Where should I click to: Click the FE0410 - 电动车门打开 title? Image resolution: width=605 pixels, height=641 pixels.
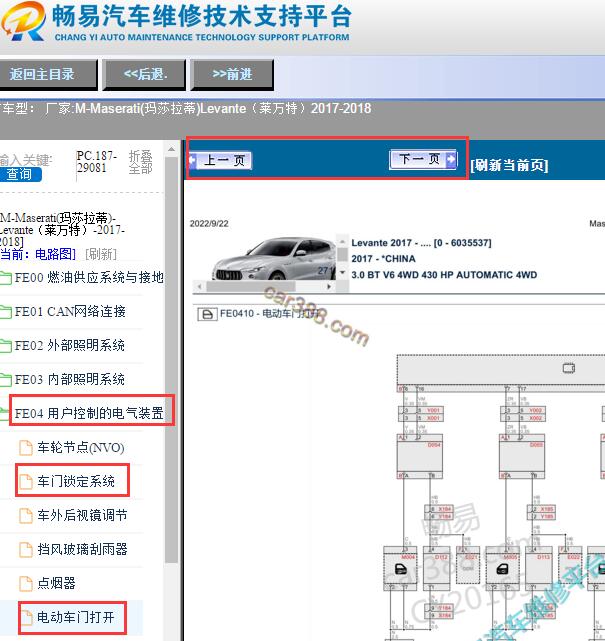tap(270, 314)
